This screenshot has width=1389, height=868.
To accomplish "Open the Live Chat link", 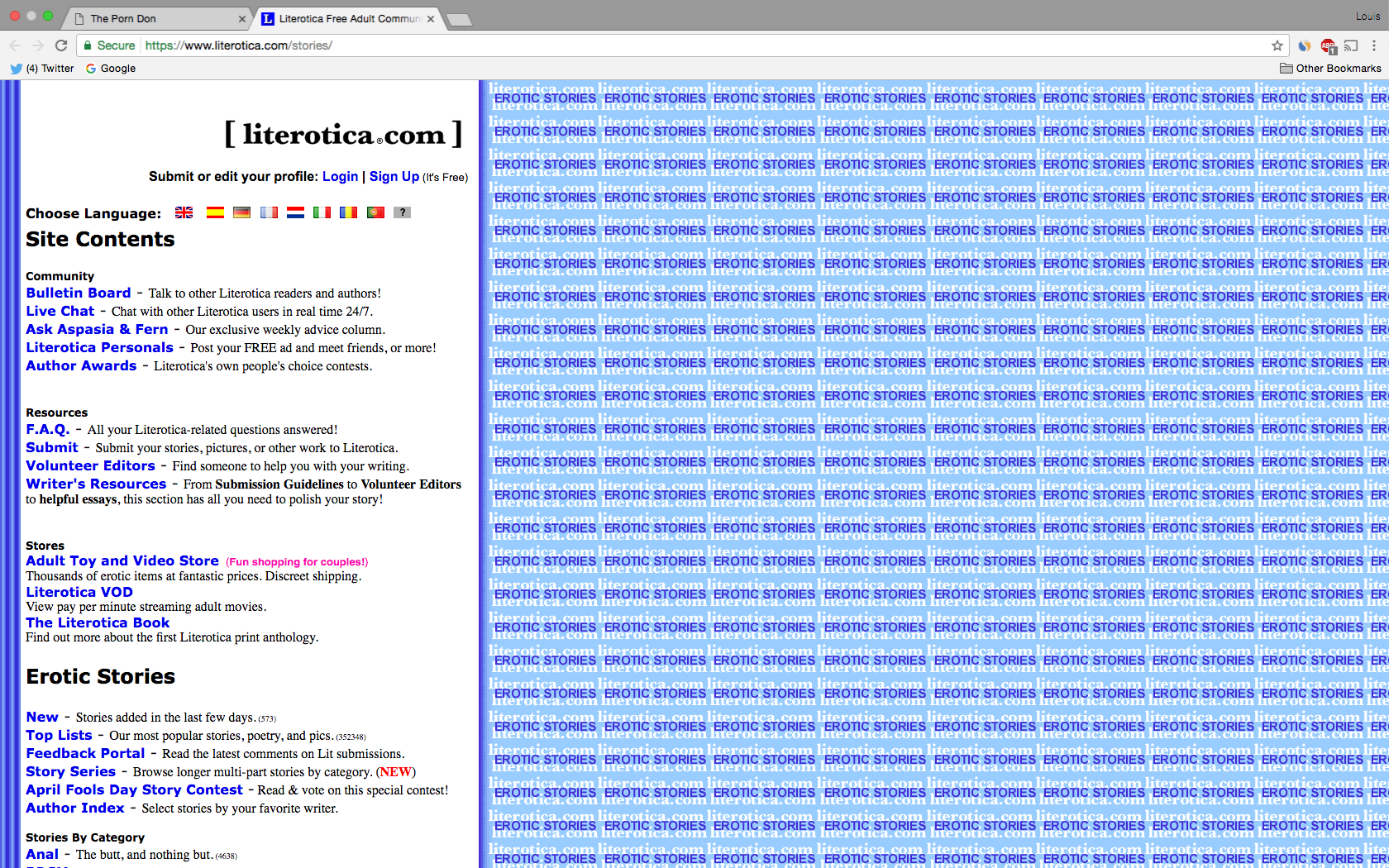I will tap(60, 311).
